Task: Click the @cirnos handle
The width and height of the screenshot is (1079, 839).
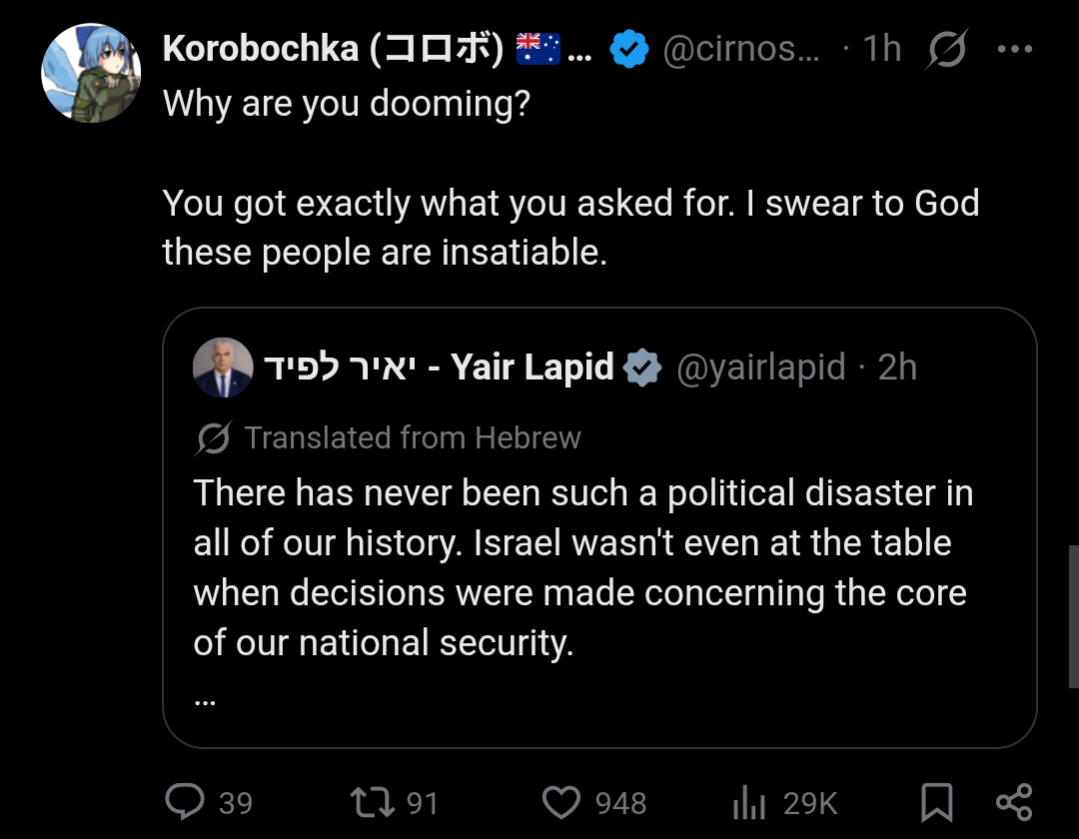Action: pyautogui.click(x=741, y=49)
